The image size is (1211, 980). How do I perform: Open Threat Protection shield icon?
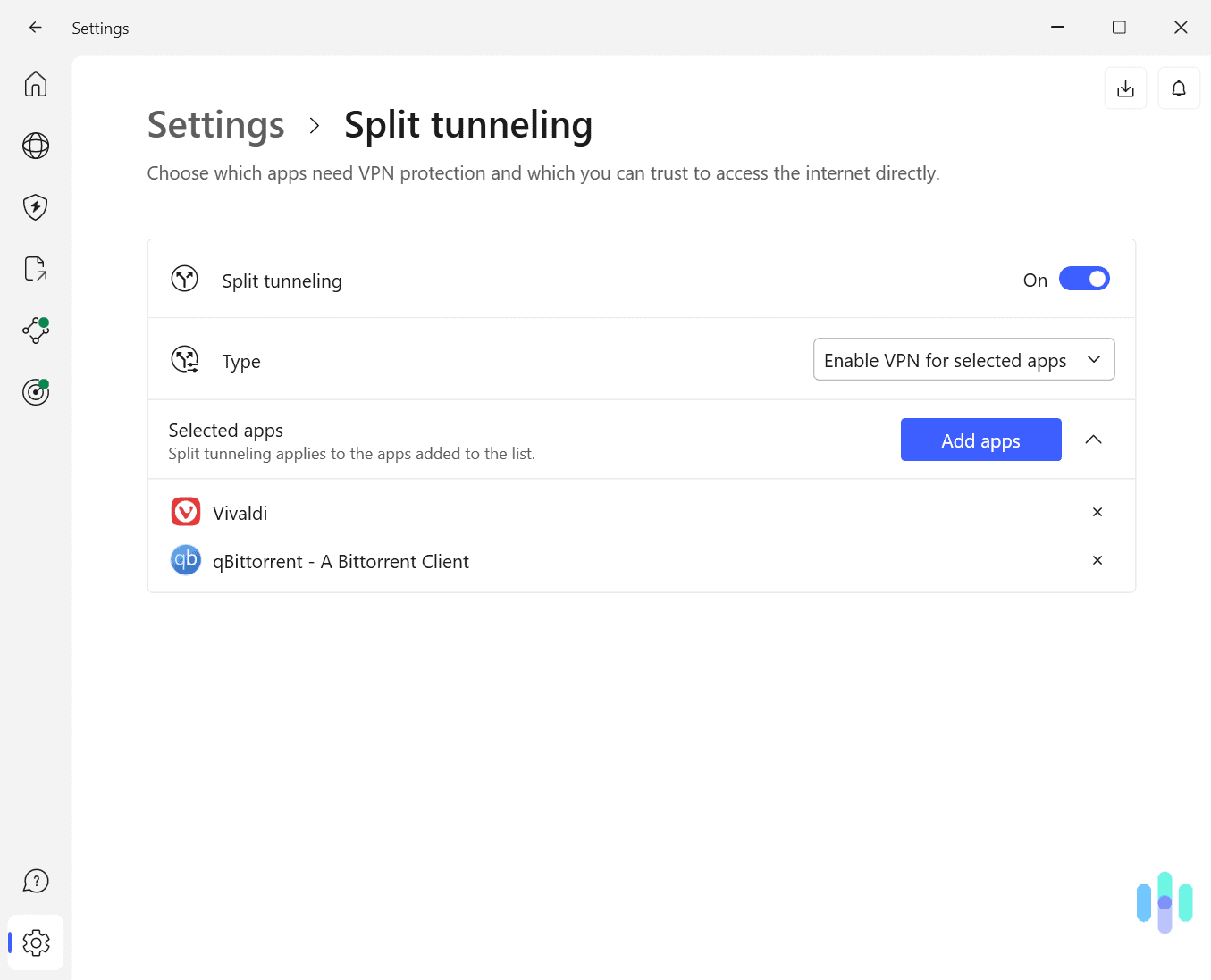35,206
